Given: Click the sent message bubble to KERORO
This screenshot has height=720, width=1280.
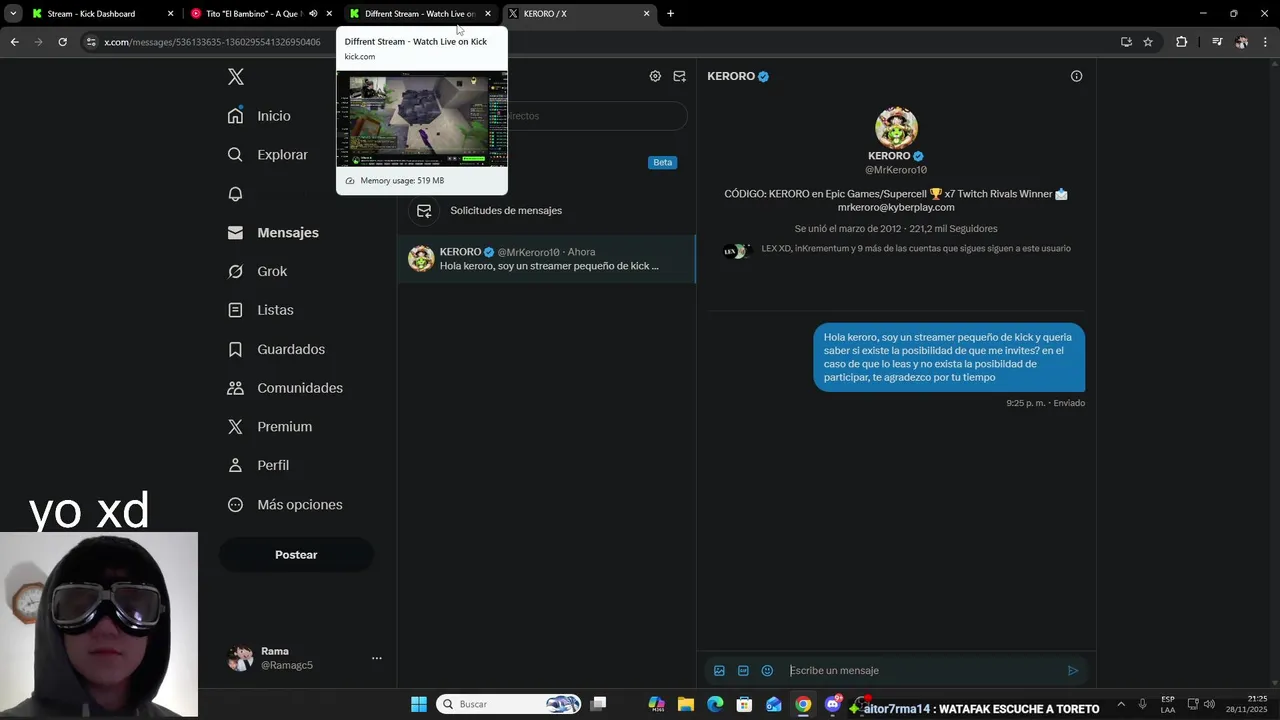Looking at the screenshot, I should 948,357.
